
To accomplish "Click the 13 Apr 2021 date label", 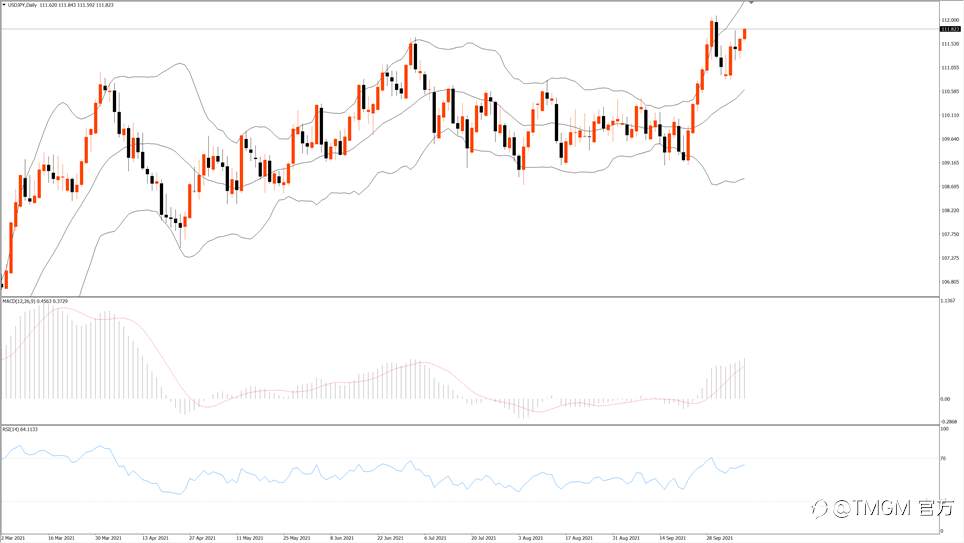I will 155,538.
